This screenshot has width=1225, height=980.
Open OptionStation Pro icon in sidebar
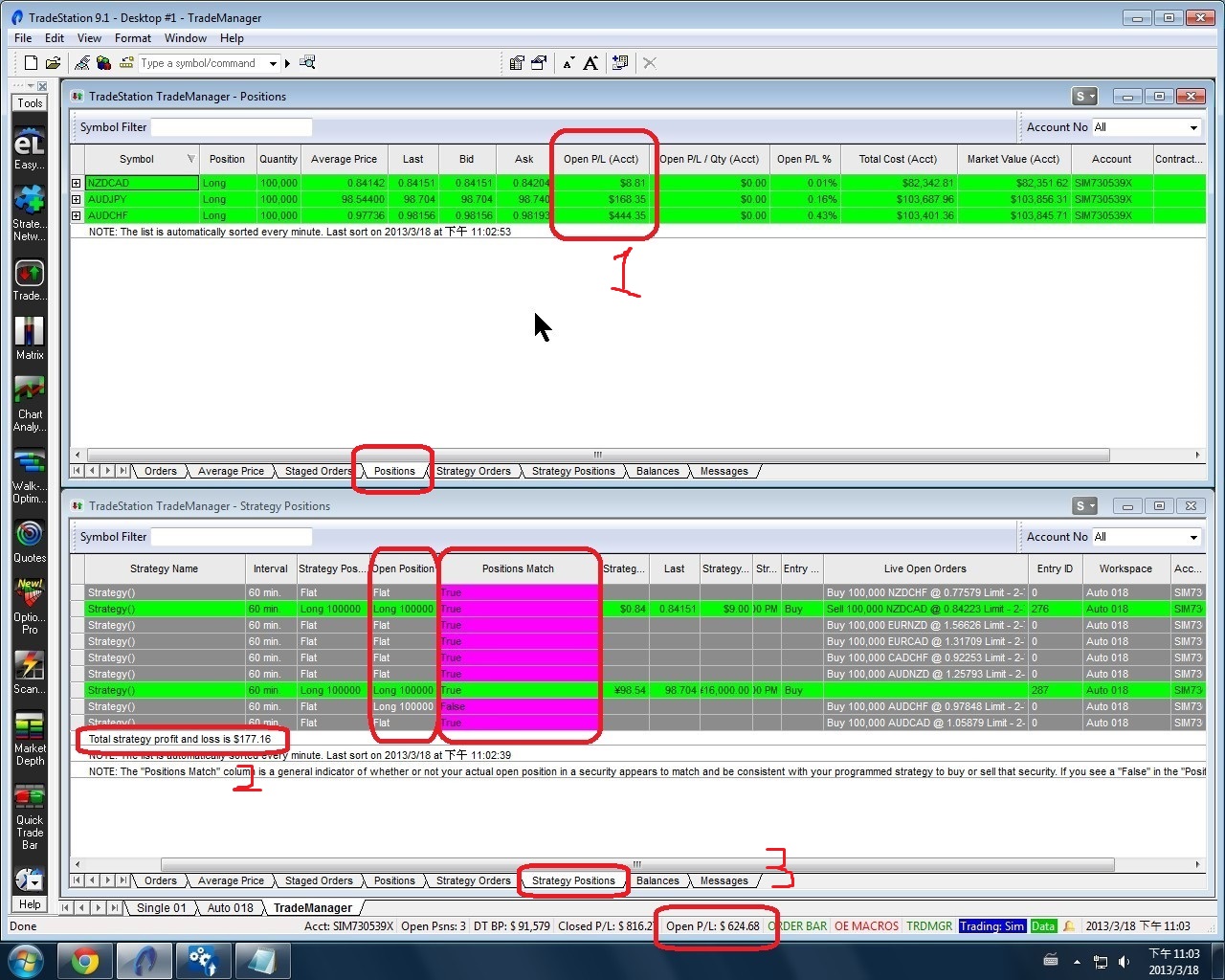point(29,607)
